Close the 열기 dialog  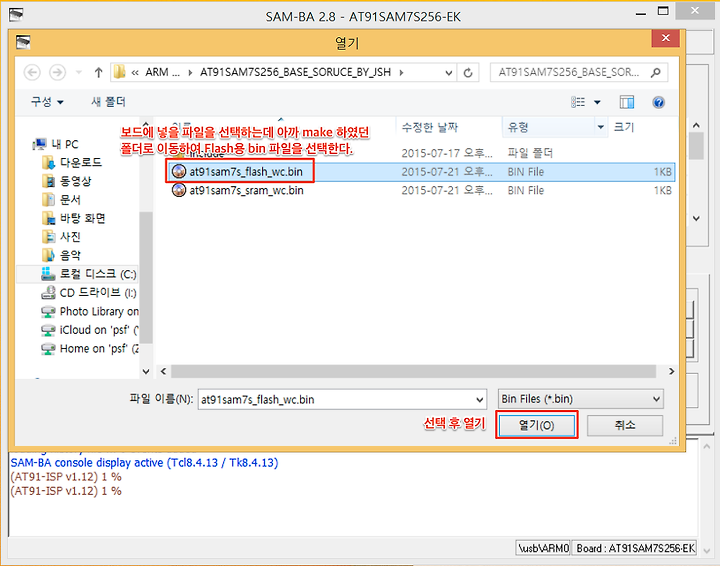(x=665, y=39)
